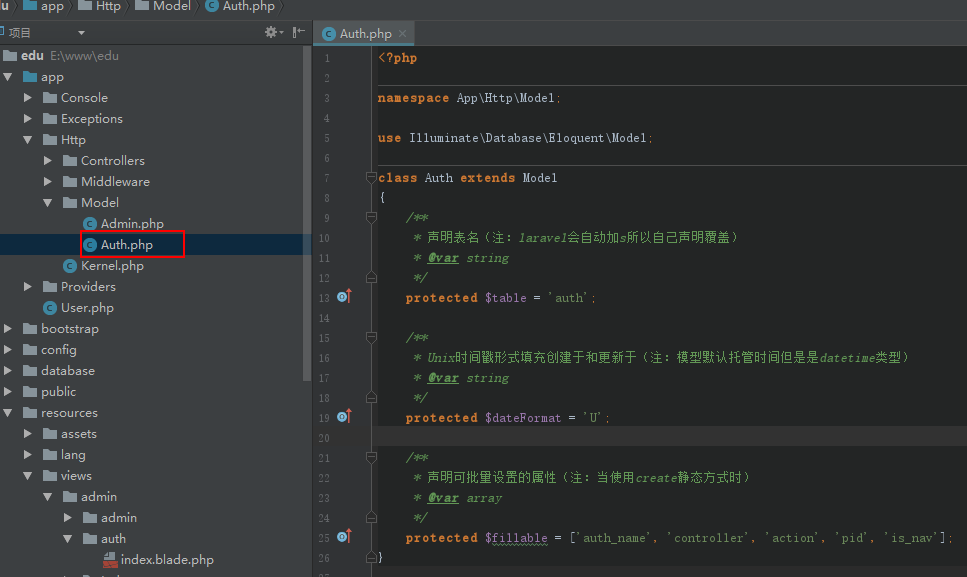Image resolution: width=967 pixels, height=577 pixels.
Task: Click the collapse-all icon in project panel
Action: (x=298, y=32)
